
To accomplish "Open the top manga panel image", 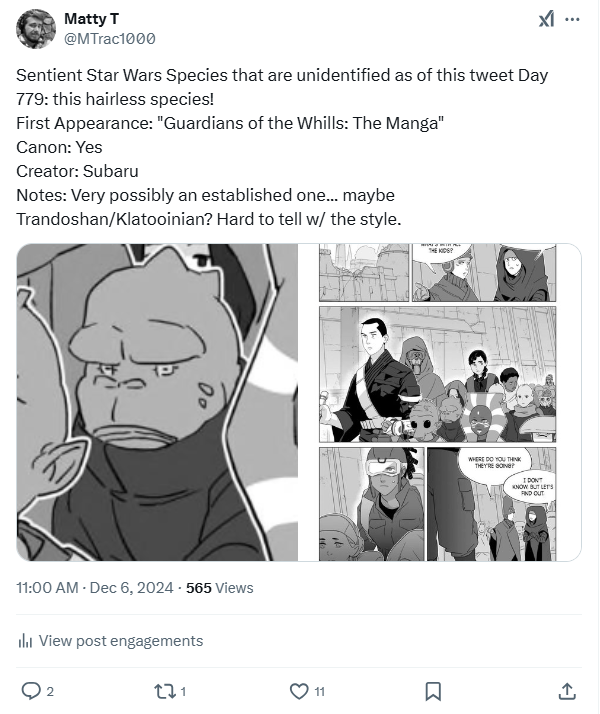I will point(435,273).
